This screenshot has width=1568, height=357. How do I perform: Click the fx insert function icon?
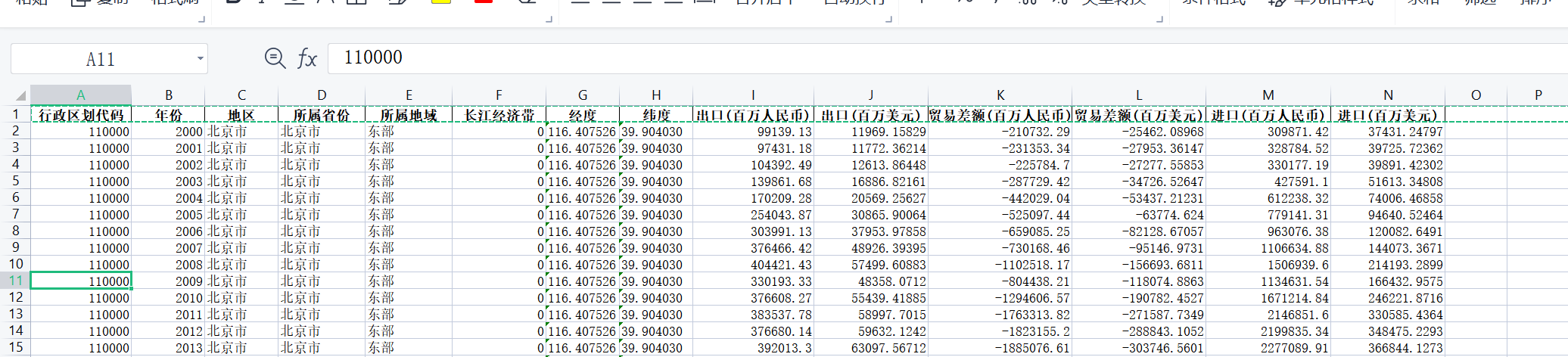(x=307, y=58)
